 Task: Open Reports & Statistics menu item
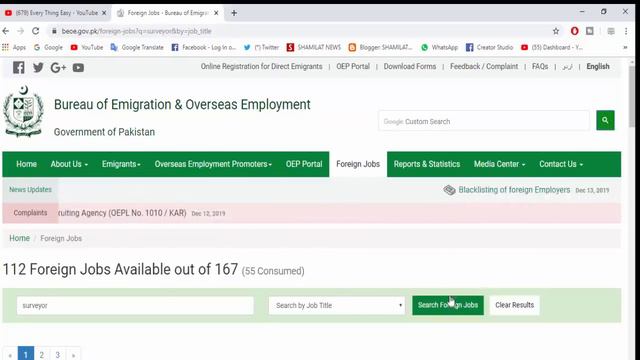click(427, 164)
